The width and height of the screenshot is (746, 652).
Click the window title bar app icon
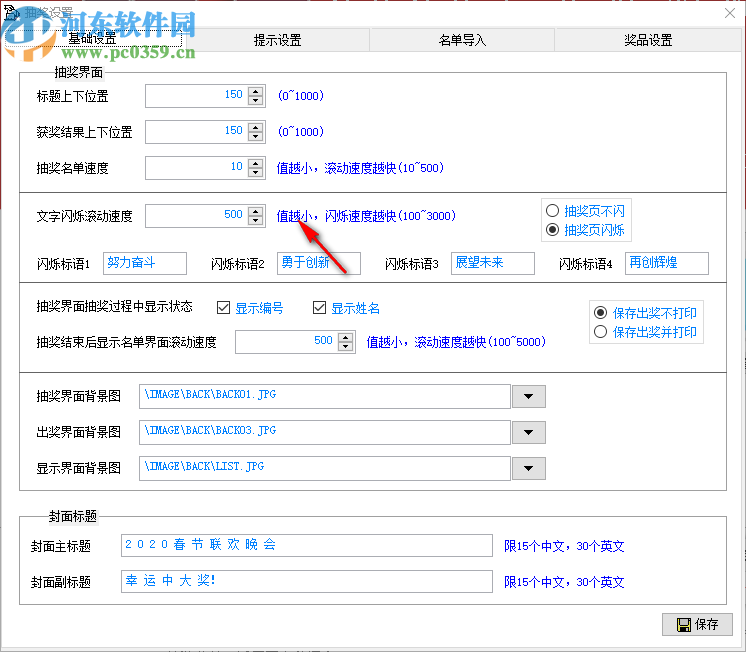click(11, 13)
